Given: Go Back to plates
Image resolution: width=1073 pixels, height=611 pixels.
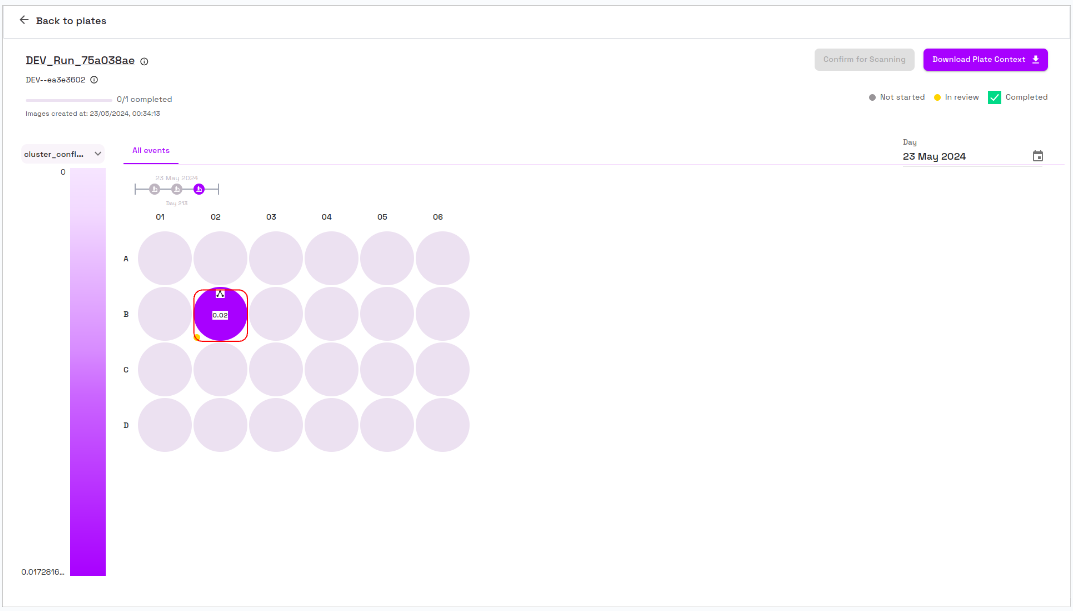Looking at the screenshot, I should (70, 20).
